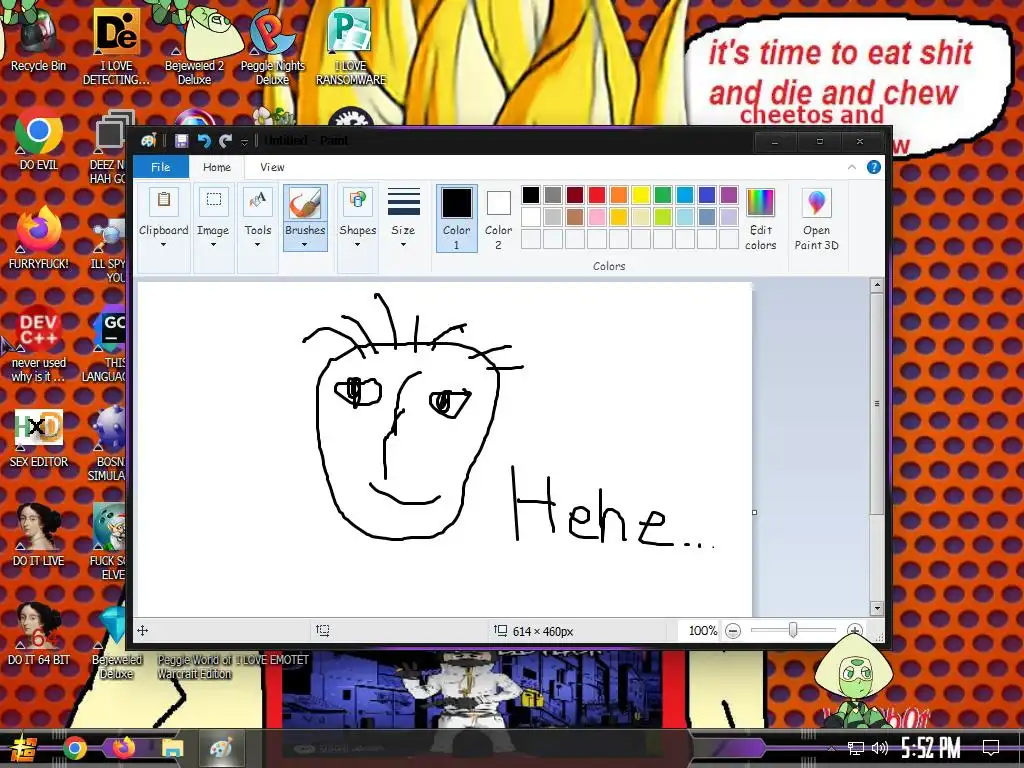Viewport: 1024px width, 768px height.
Task: Select the Brushes tool icon
Action: 305,202
